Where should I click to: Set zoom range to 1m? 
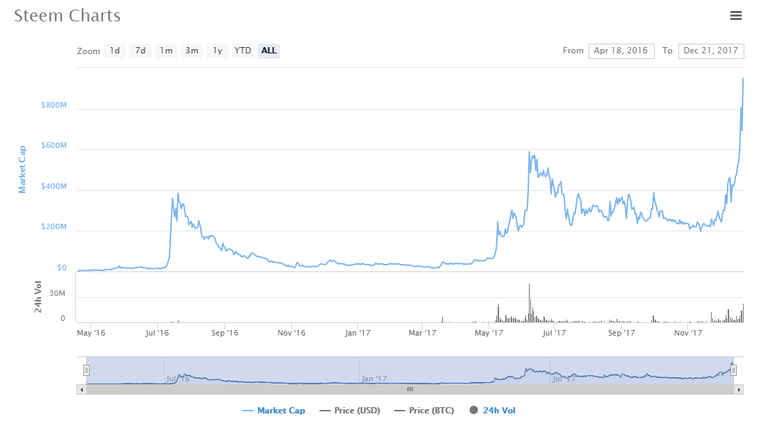click(x=166, y=51)
